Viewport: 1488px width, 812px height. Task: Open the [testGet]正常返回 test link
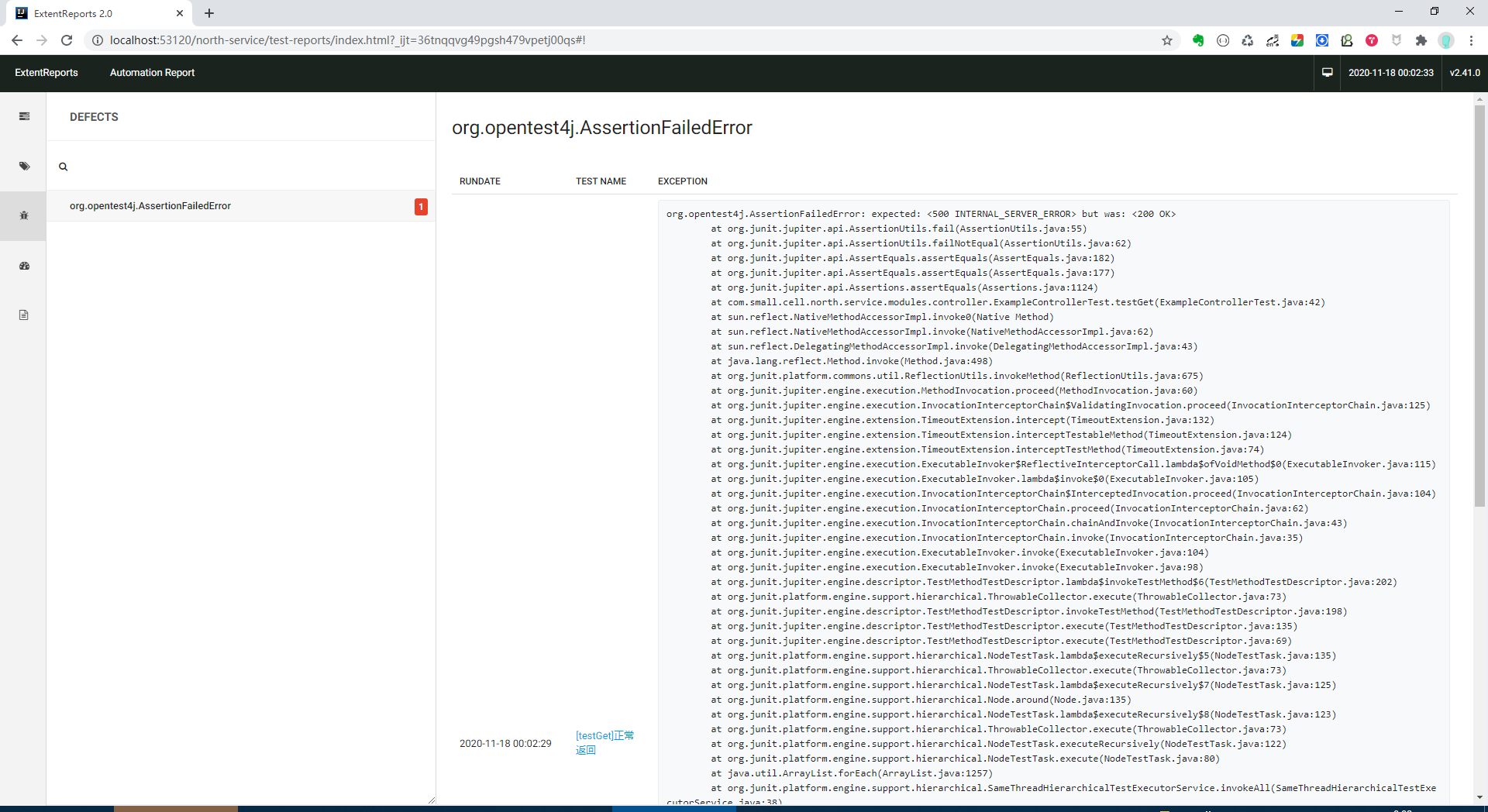click(x=604, y=742)
